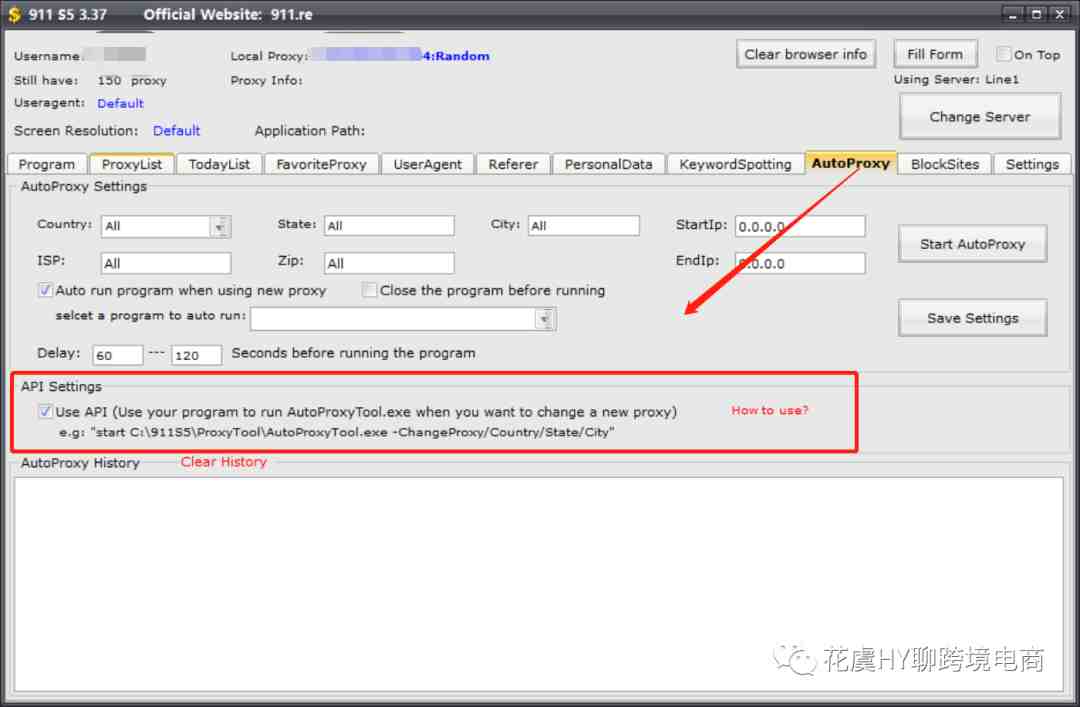Click Screen Resolution Default link

click(x=176, y=130)
